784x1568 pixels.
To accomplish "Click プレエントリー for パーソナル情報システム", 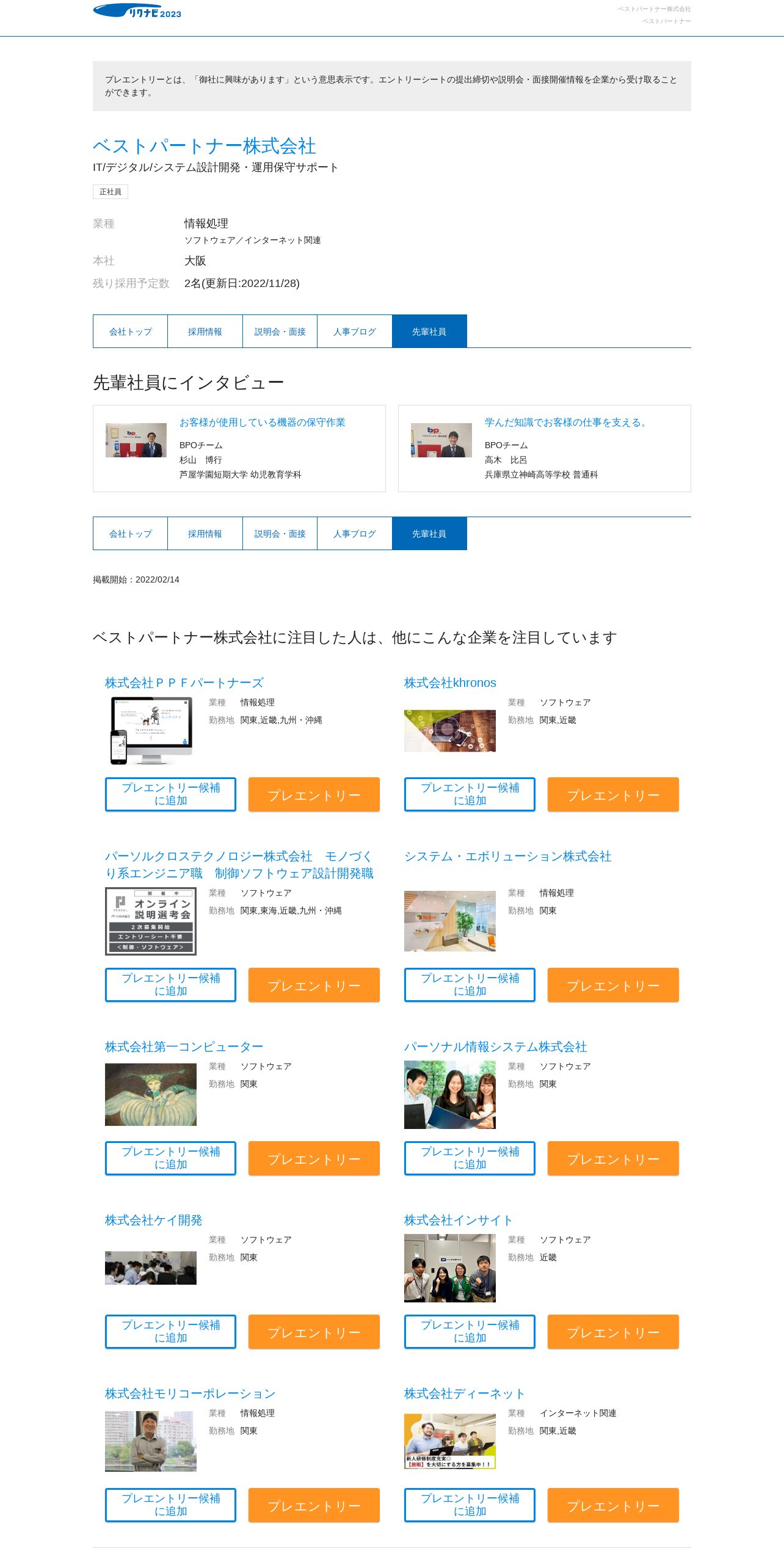I will [x=613, y=1158].
